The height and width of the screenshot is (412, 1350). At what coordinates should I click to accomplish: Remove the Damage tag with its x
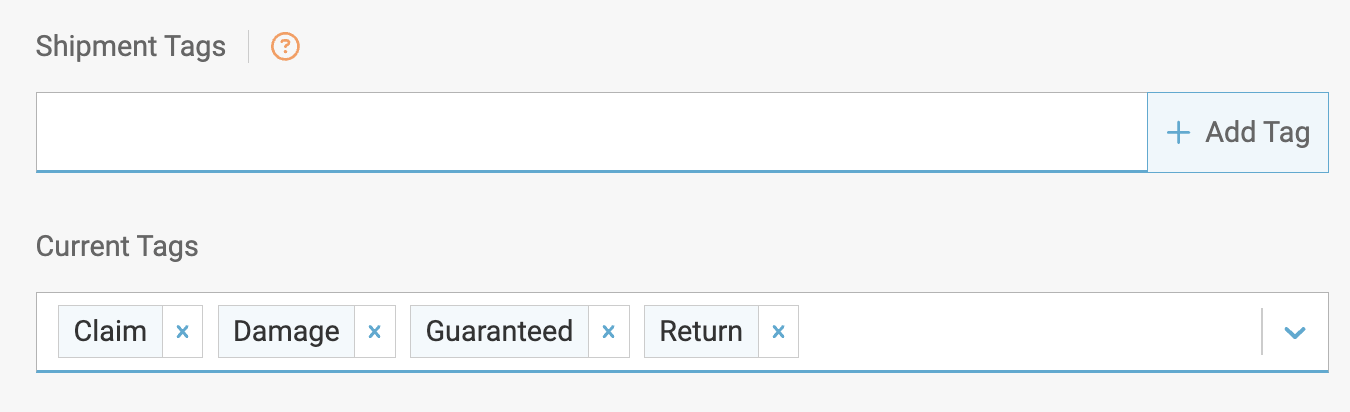(x=375, y=332)
